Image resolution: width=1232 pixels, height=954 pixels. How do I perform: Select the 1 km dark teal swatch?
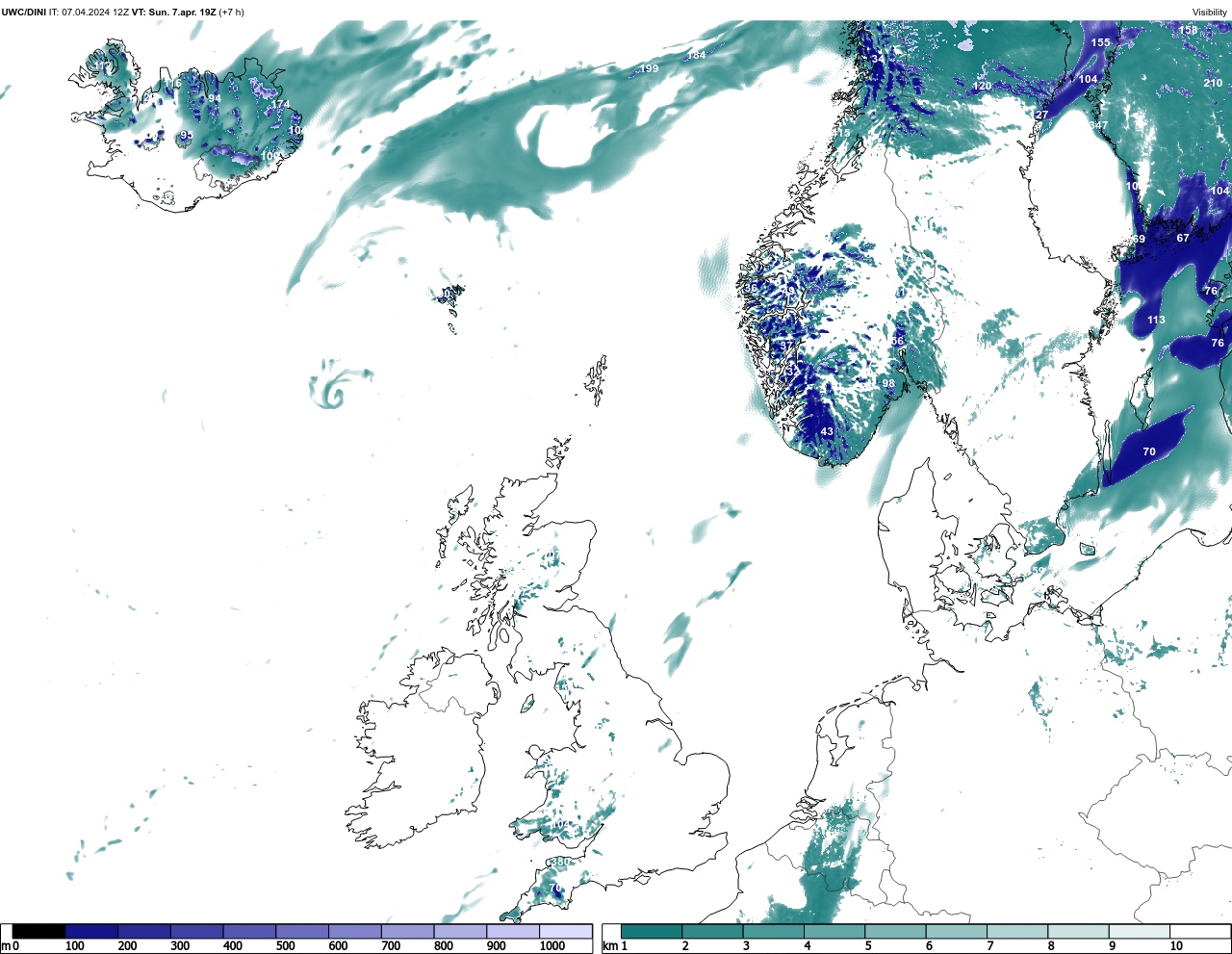(x=652, y=932)
